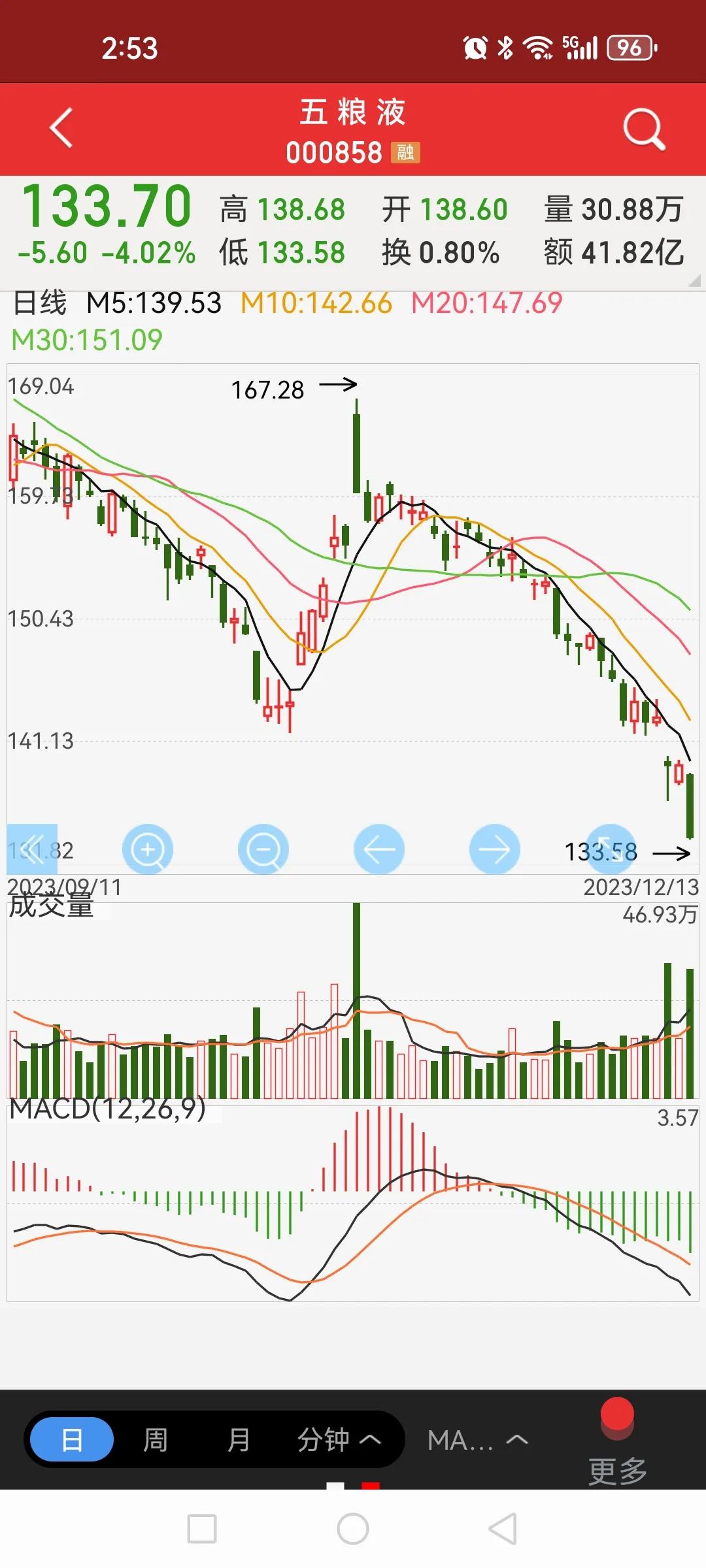Open stock search magnifier icon
This screenshot has height=1568, width=706.
[x=644, y=129]
